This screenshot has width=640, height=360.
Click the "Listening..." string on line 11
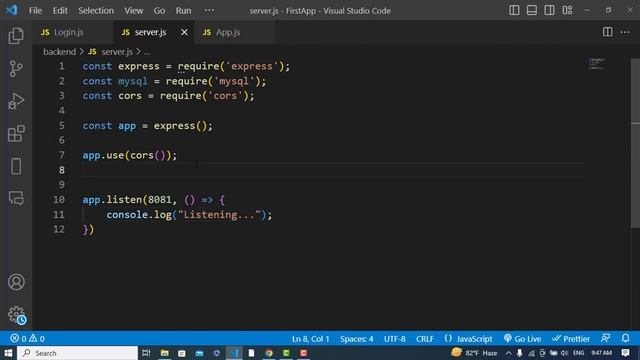tap(219, 215)
